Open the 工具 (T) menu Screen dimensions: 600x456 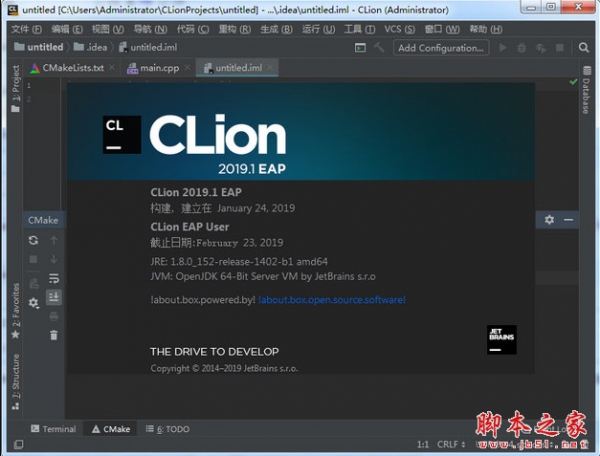(x=360, y=29)
